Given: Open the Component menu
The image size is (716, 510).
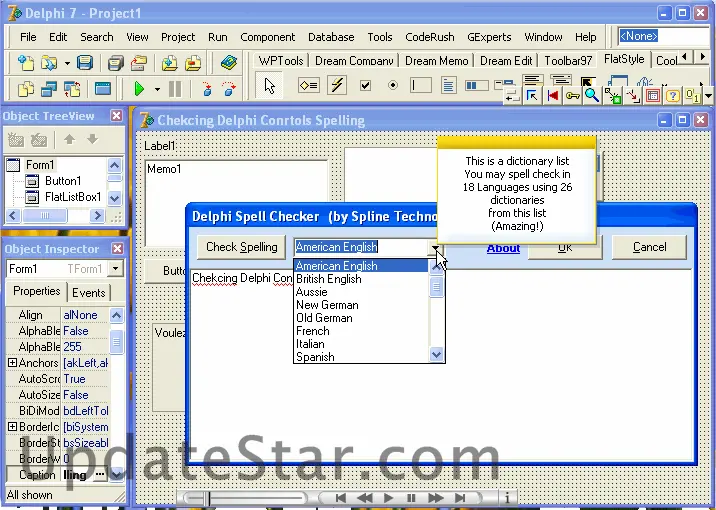Looking at the screenshot, I should pyautogui.click(x=268, y=37).
